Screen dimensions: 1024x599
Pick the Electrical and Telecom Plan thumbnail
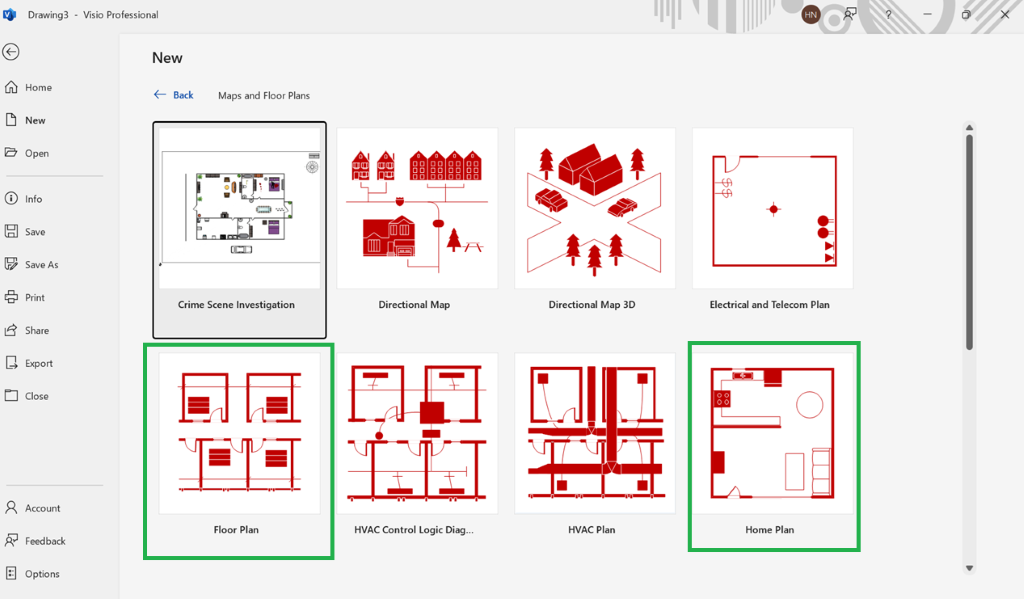773,208
